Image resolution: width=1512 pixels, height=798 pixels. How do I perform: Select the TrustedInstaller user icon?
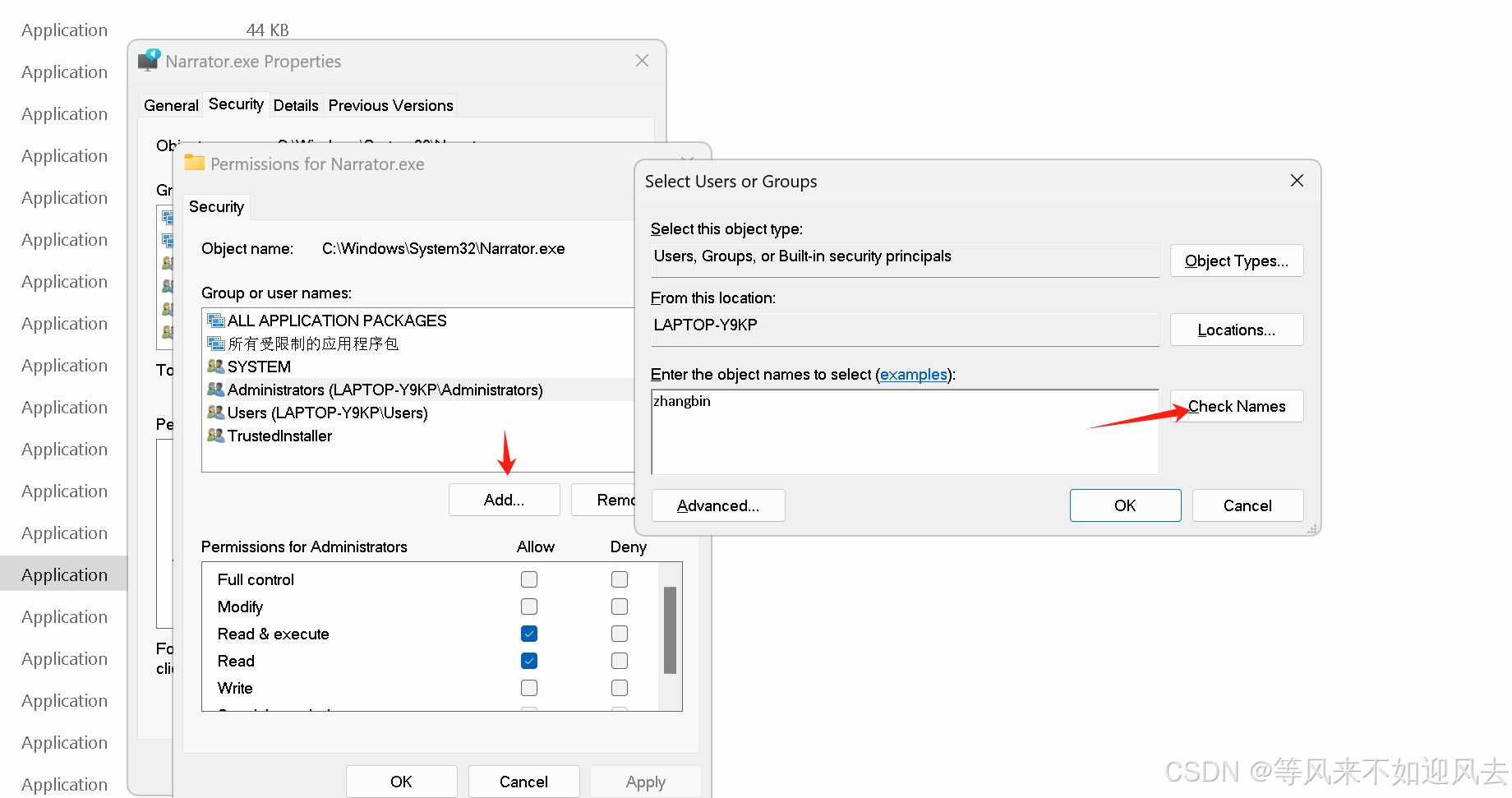pyautogui.click(x=215, y=436)
